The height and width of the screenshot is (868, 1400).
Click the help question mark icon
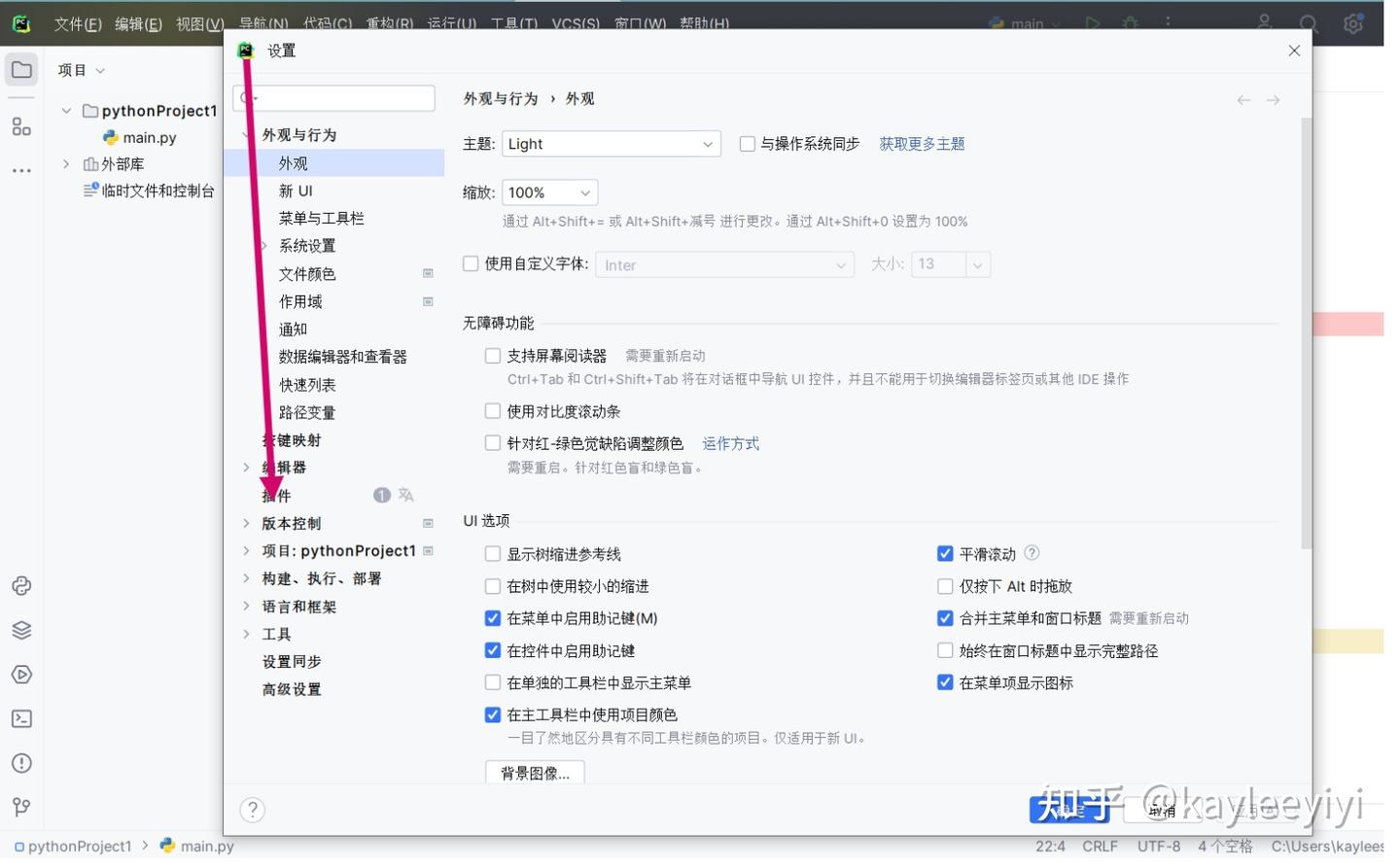point(252,810)
